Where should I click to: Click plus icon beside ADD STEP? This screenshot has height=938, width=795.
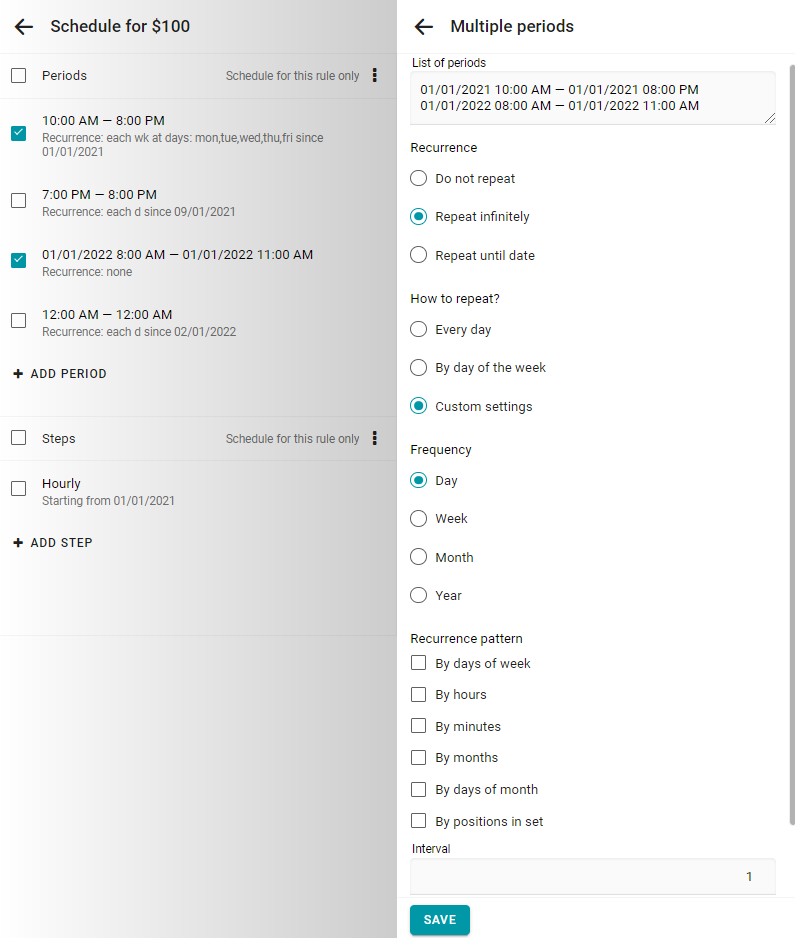[18, 543]
